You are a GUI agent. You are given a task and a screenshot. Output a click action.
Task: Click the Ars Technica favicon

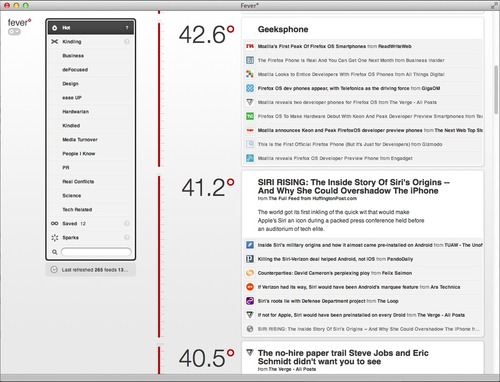250,287
